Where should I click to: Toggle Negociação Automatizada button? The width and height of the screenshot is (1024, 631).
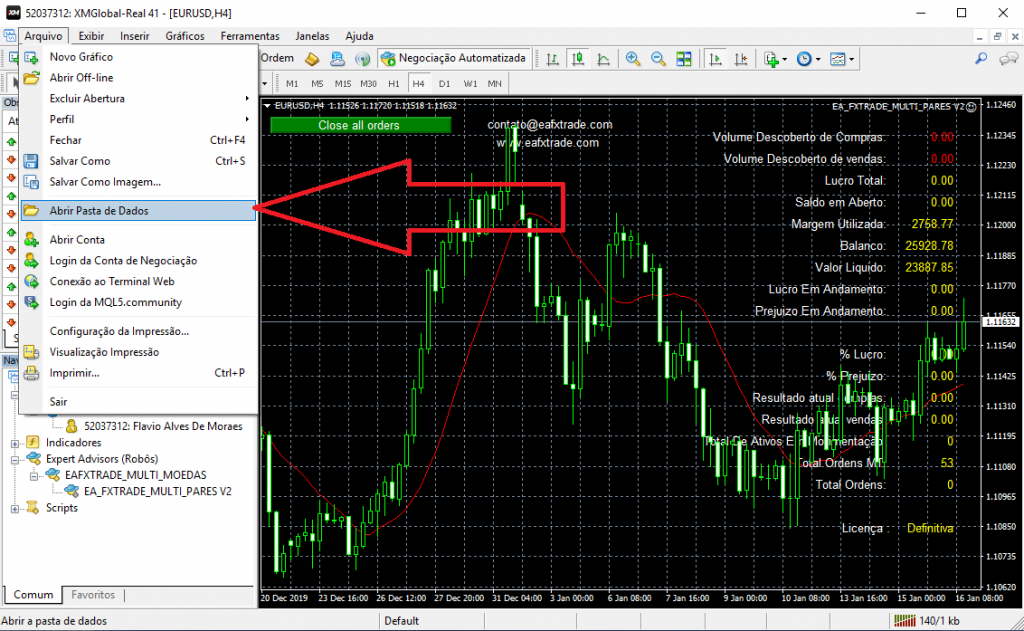pos(455,58)
